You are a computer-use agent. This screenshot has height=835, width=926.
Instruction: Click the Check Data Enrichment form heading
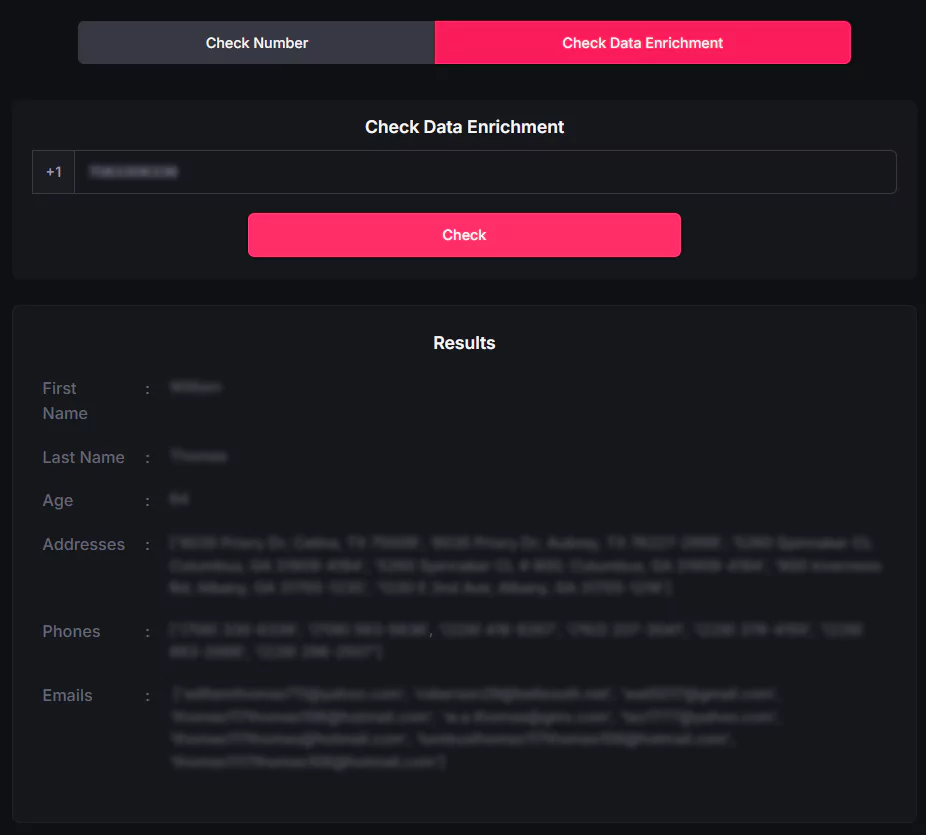(x=464, y=127)
